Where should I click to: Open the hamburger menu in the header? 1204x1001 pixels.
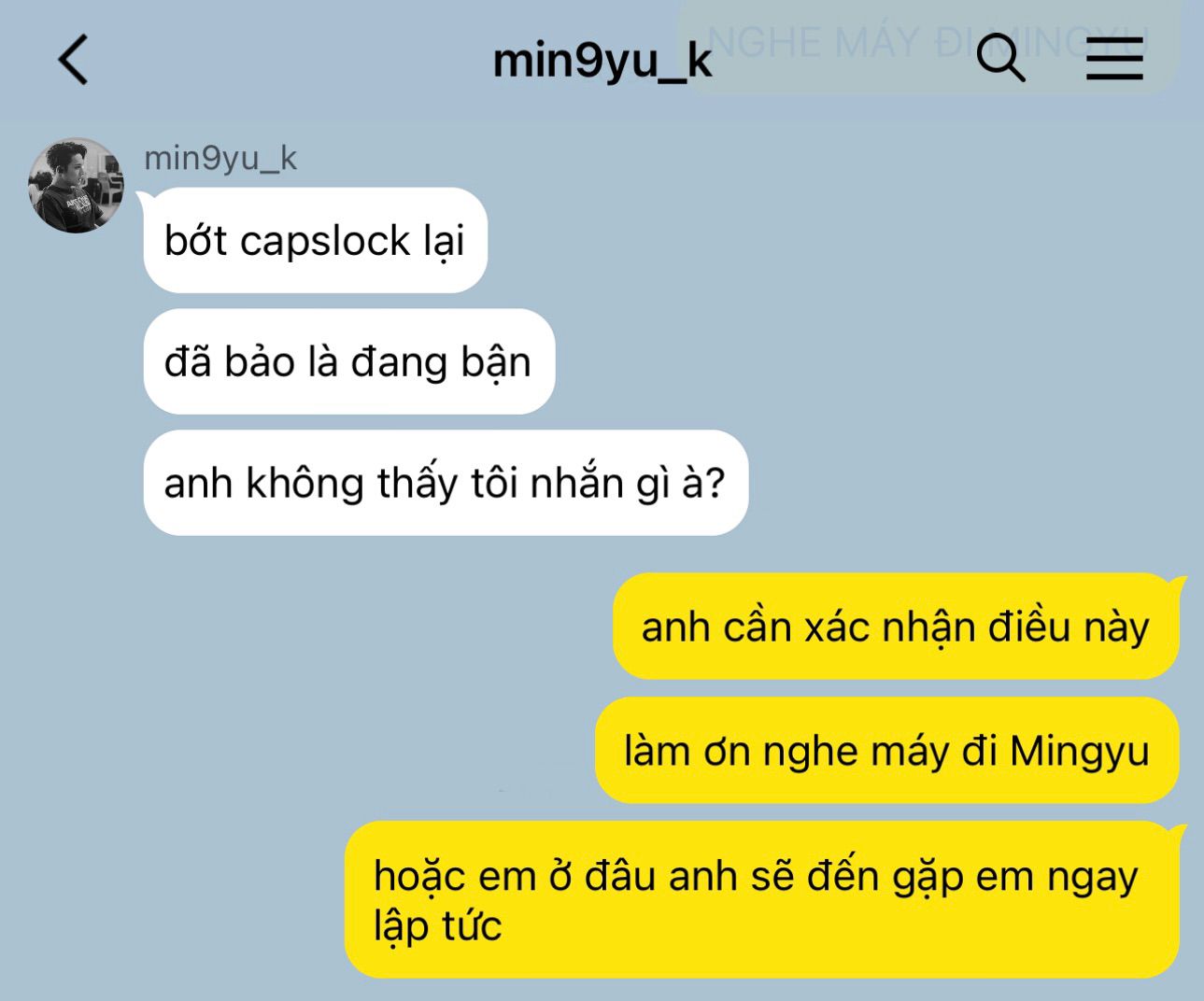click(1114, 59)
